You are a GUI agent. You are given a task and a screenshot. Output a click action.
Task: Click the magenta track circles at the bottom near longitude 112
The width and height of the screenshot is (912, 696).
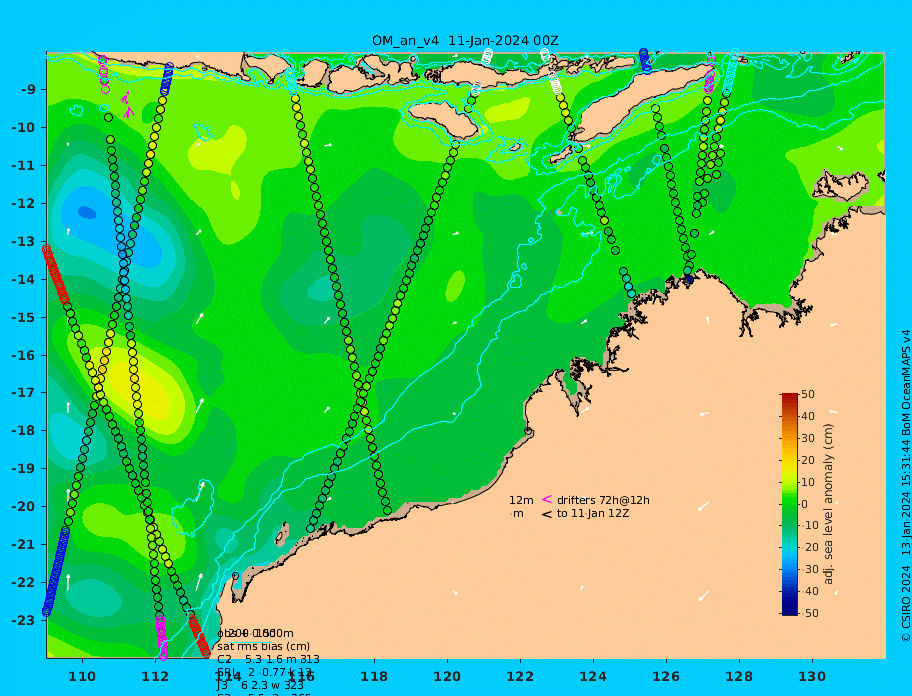click(162, 637)
